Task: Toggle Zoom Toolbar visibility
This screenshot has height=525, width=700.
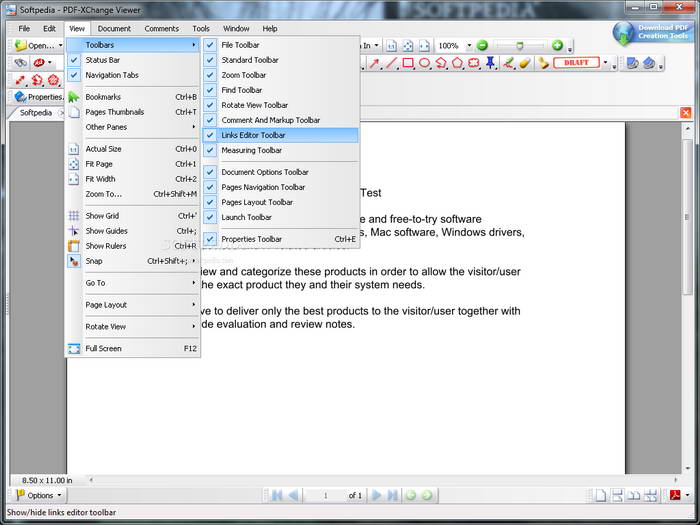Action: (281, 75)
